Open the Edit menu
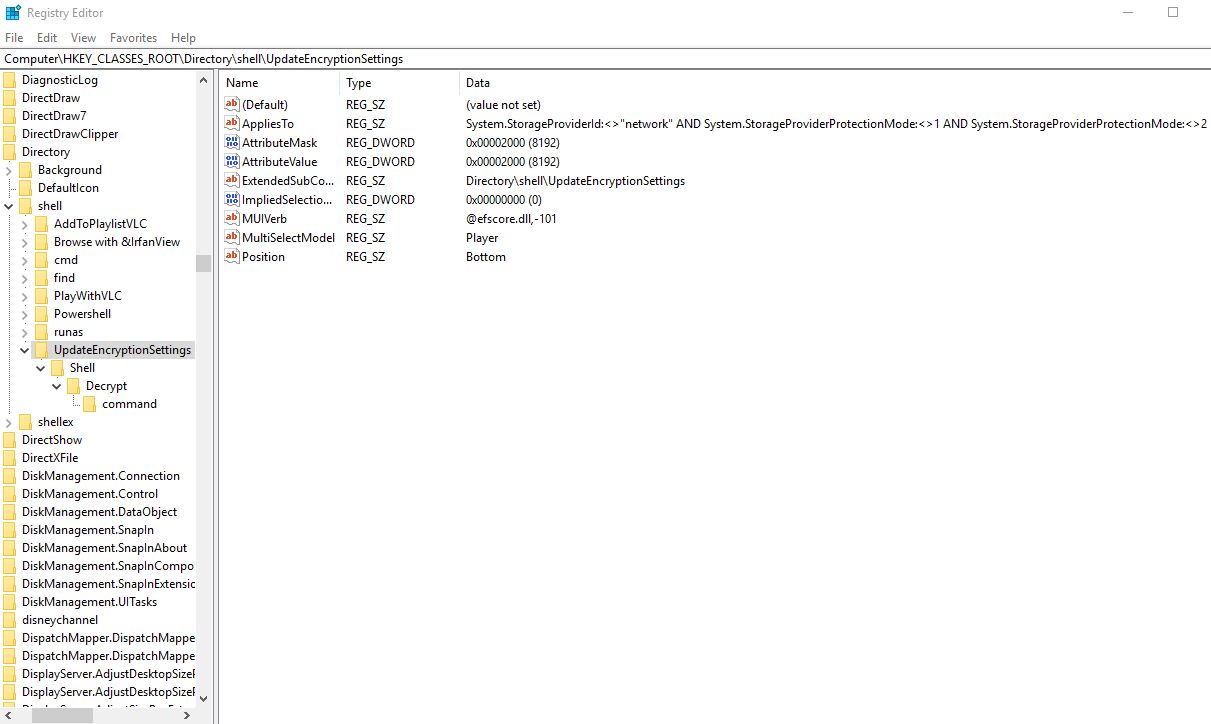Image resolution: width=1211 pixels, height=724 pixels. click(47, 37)
